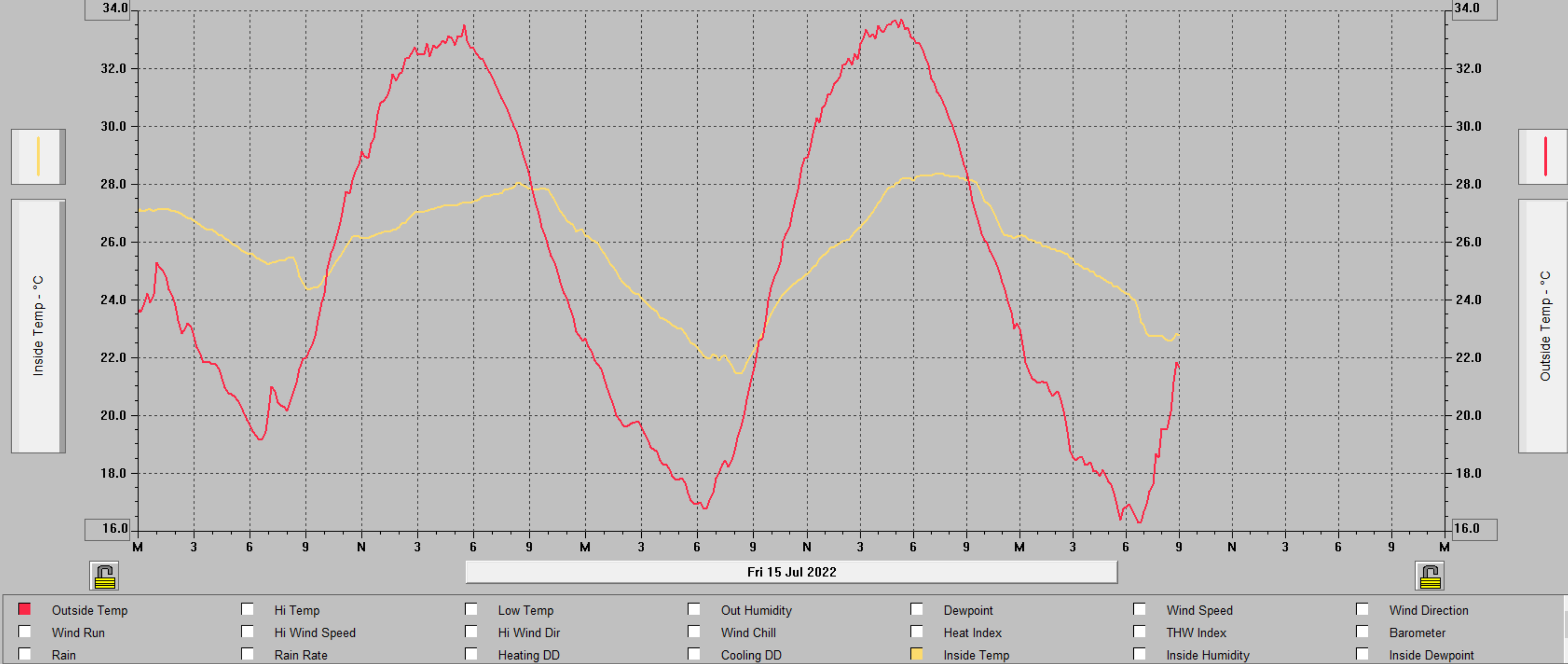Check the Barometer checkbox
Screen dimensions: 1568x664
[1362, 632]
